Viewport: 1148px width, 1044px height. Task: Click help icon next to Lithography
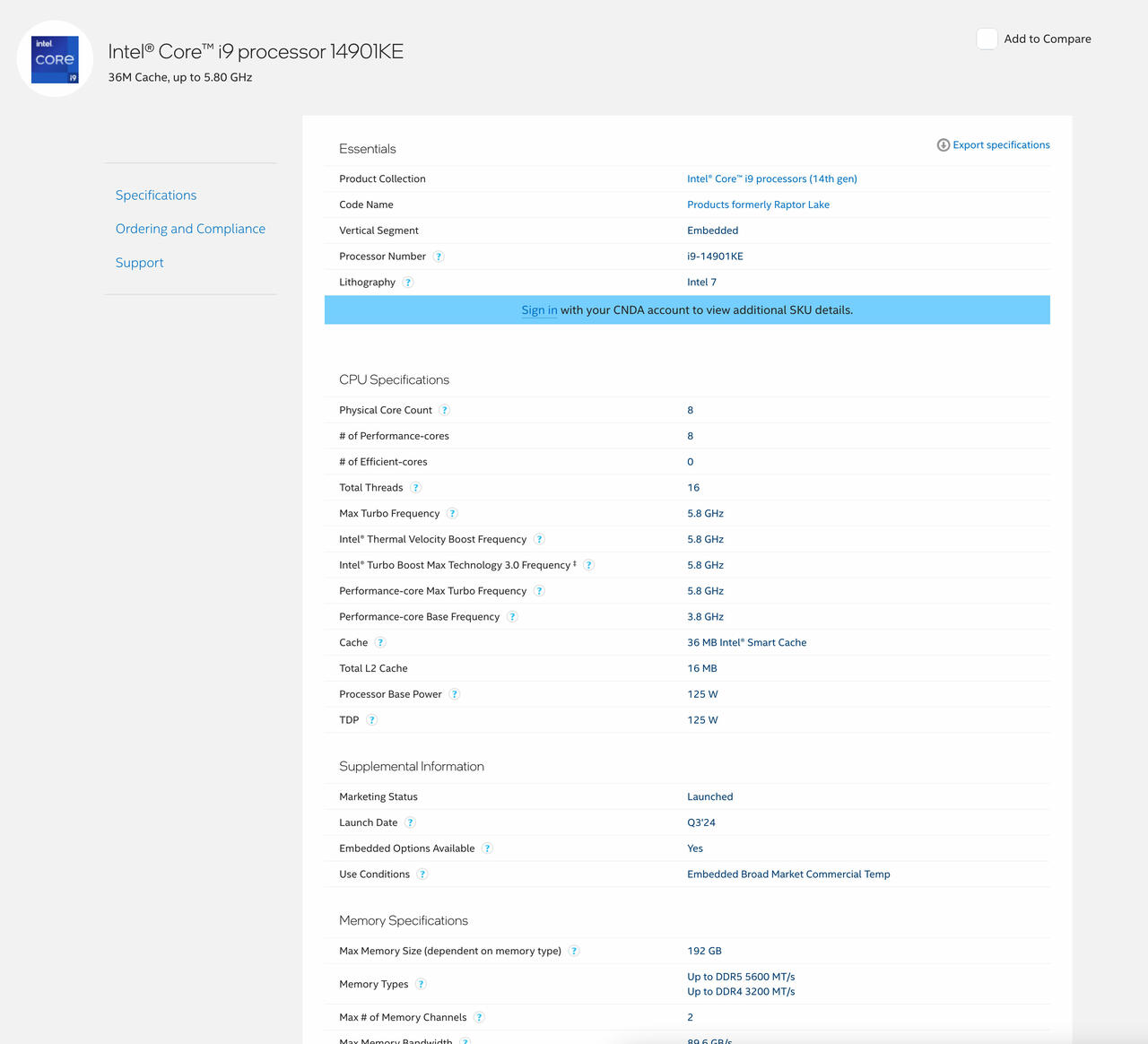tap(408, 283)
